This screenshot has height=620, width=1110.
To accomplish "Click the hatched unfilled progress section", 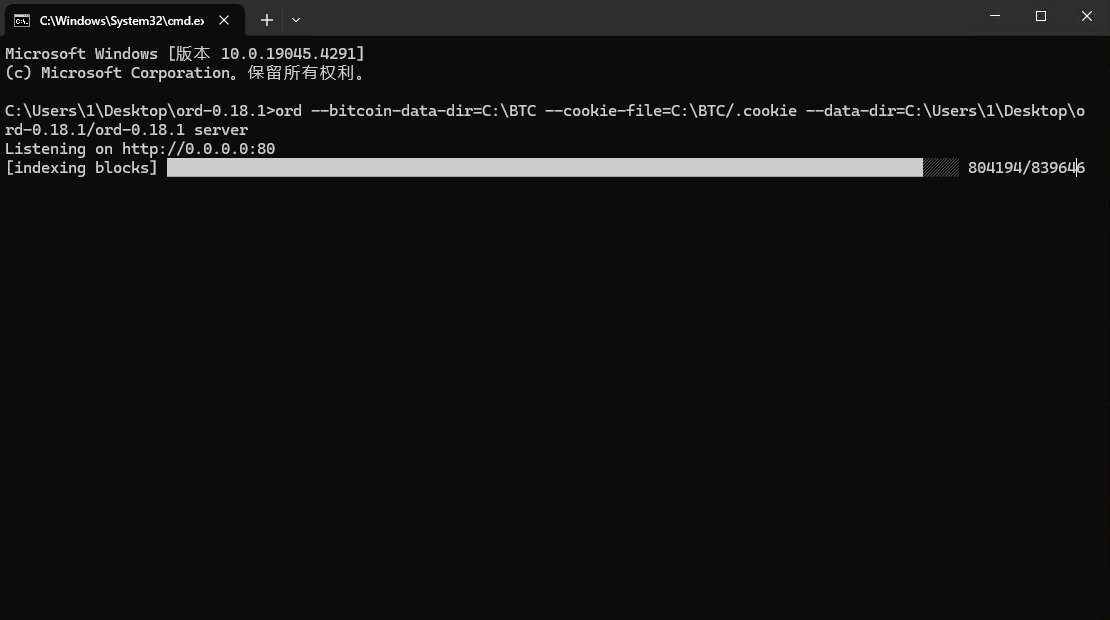I will (x=940, y=168).
